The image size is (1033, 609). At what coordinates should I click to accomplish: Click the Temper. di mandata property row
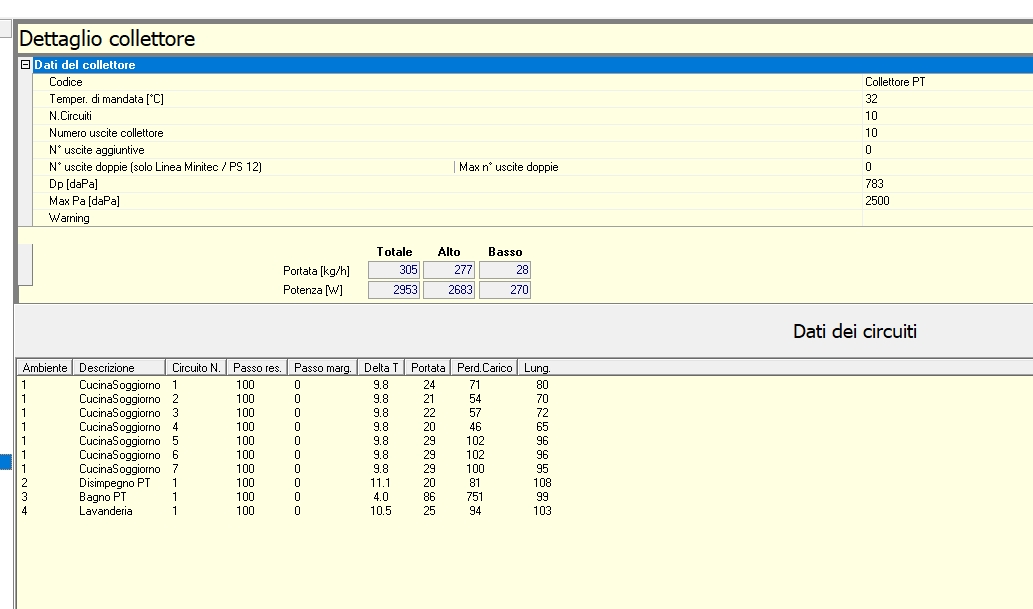(106, 99)
